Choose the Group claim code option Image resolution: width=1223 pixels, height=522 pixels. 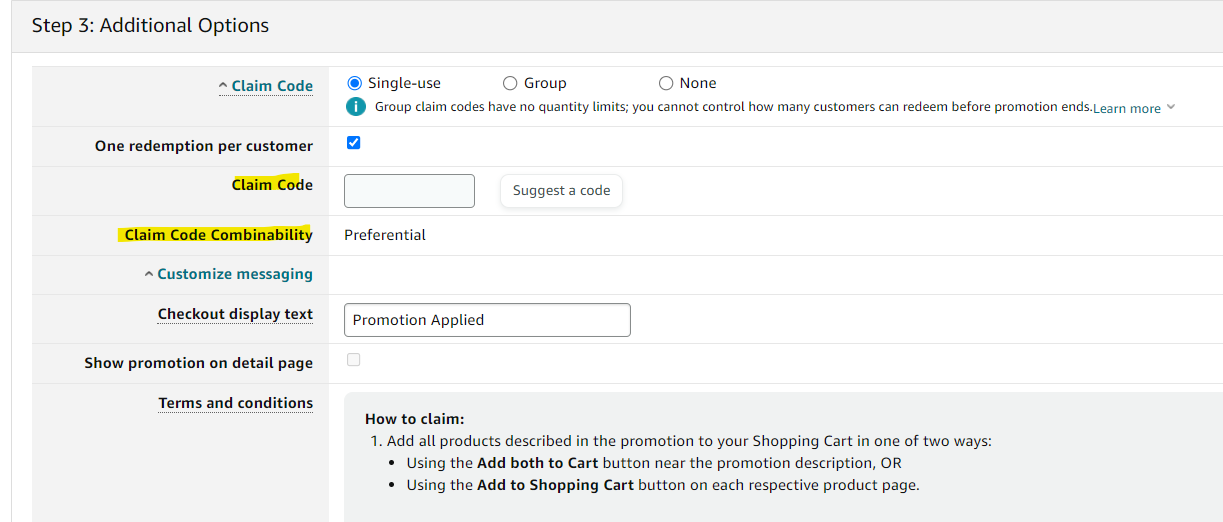(510, 83)
